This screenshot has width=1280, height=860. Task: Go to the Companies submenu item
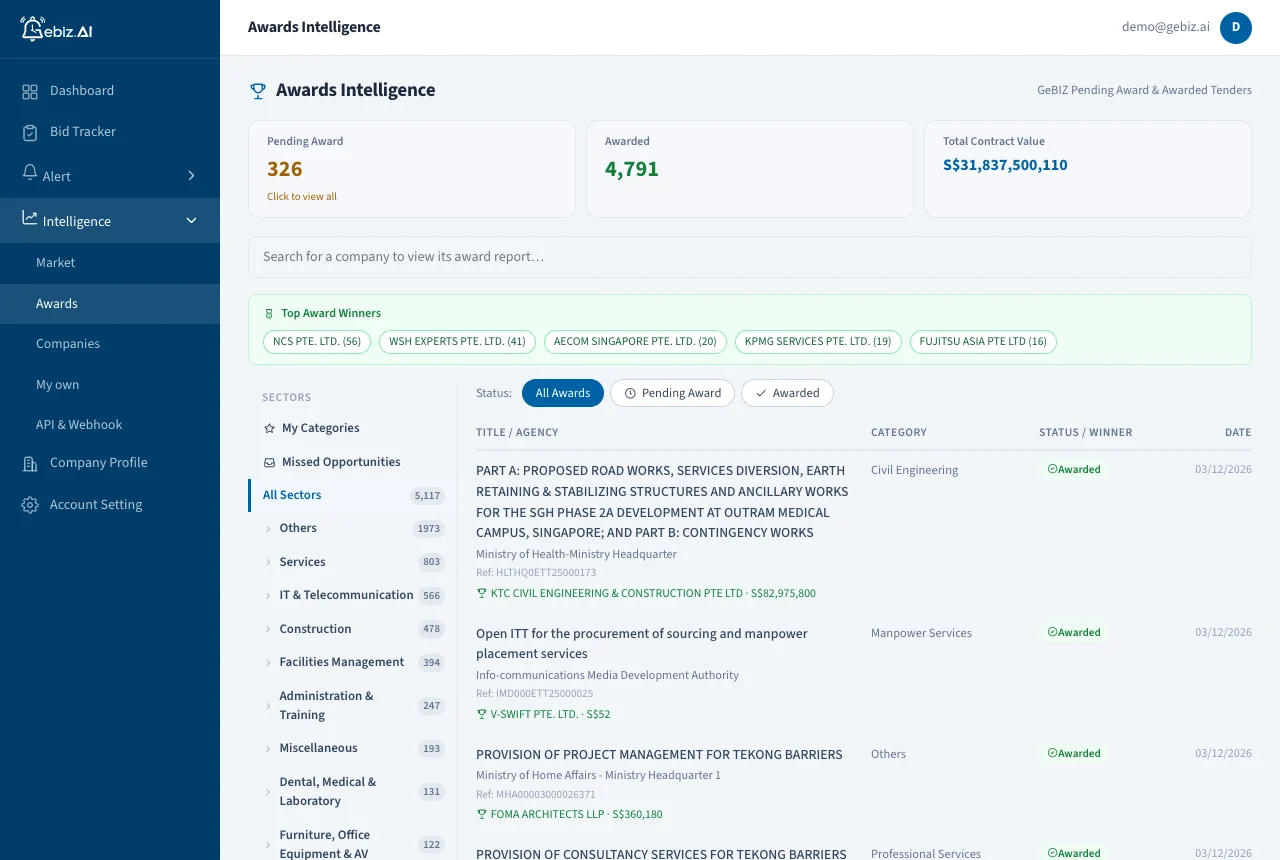coord(110,344)
